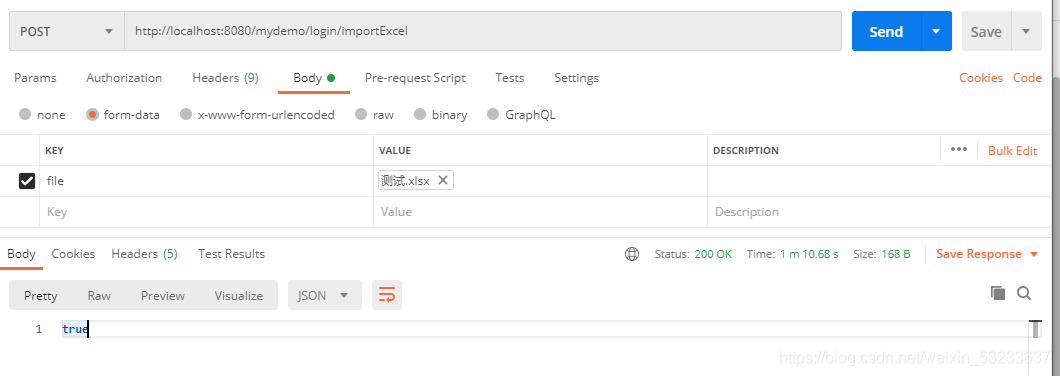The width and height of the screenshot is (1060, 376).
Task: Click the request URL field
Action: click(x=483, y=31)
